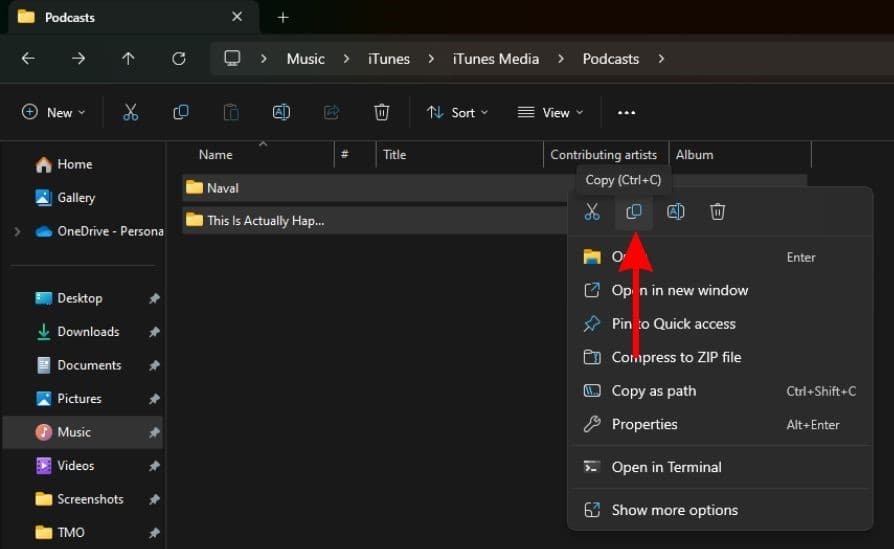Expand the New item dropdown
Viewport: 894px width, 549px height.
click(x=54, y=112)
